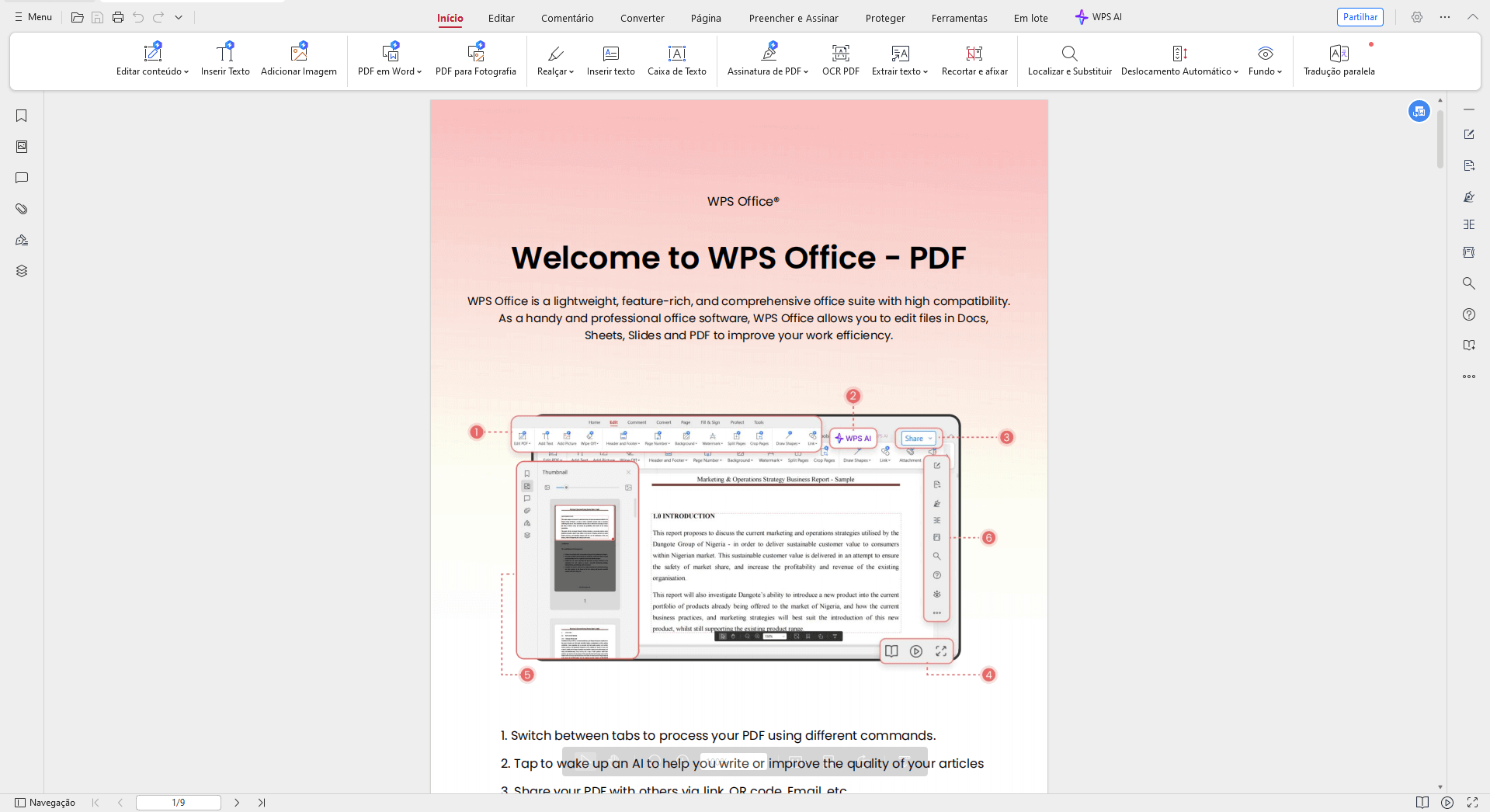This screenshot has height=812, width=1490.
Task: Switch to the Comentário tab
Action: click(x=568, y=18)
